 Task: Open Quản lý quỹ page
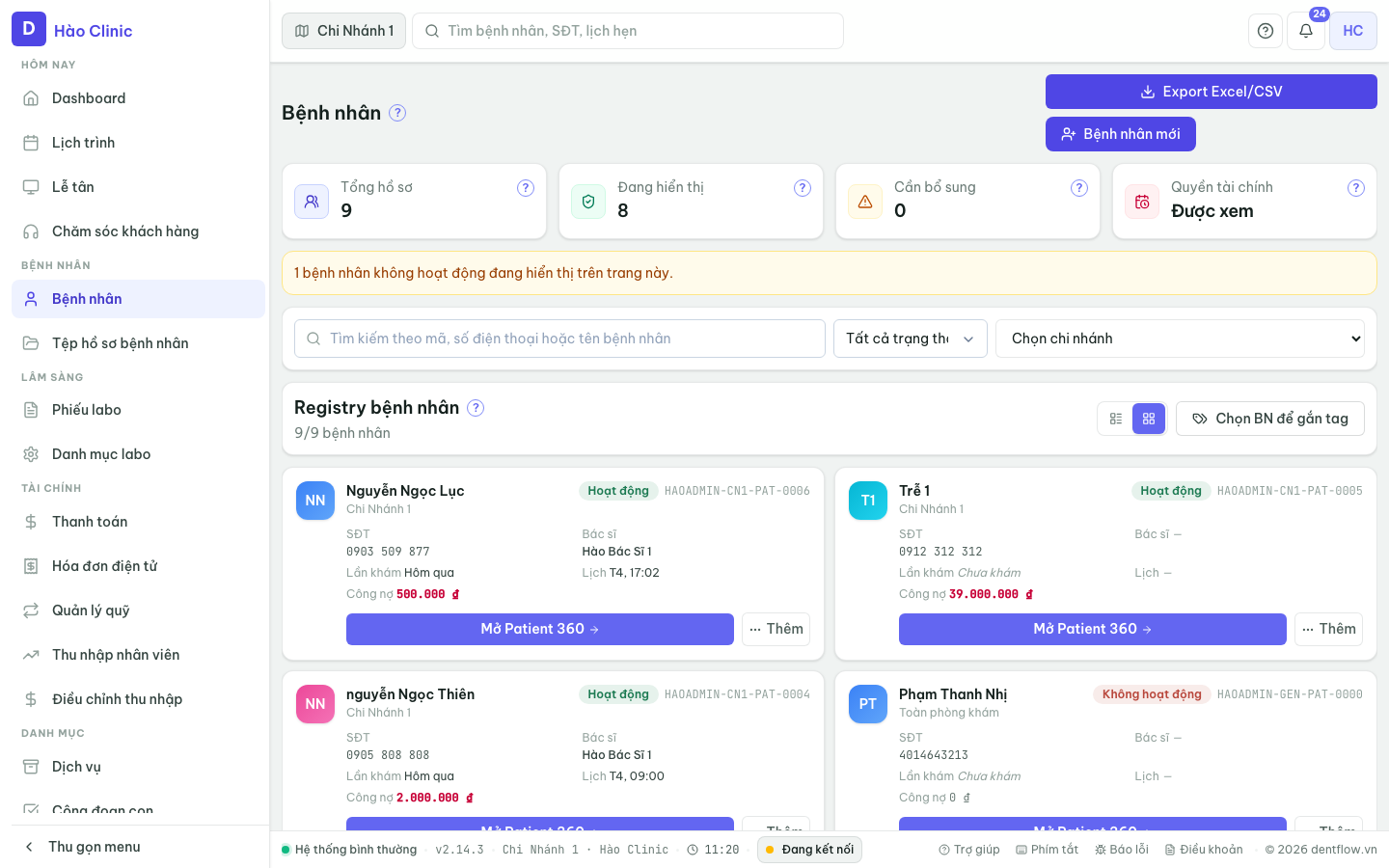pyautogui.click(x=138, y=610)
